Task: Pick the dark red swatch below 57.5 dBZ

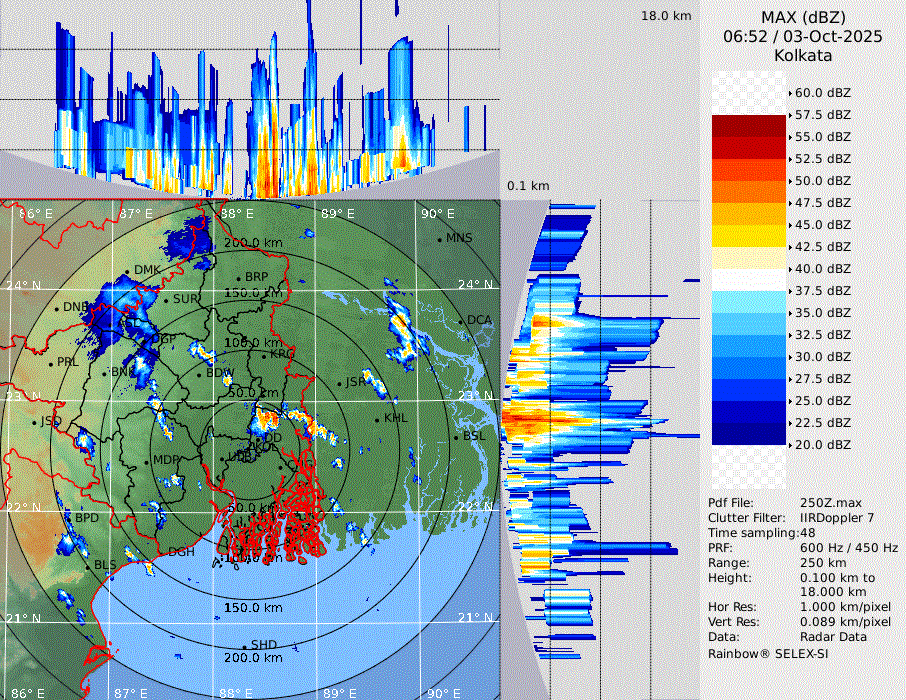Action: (749, 126)
